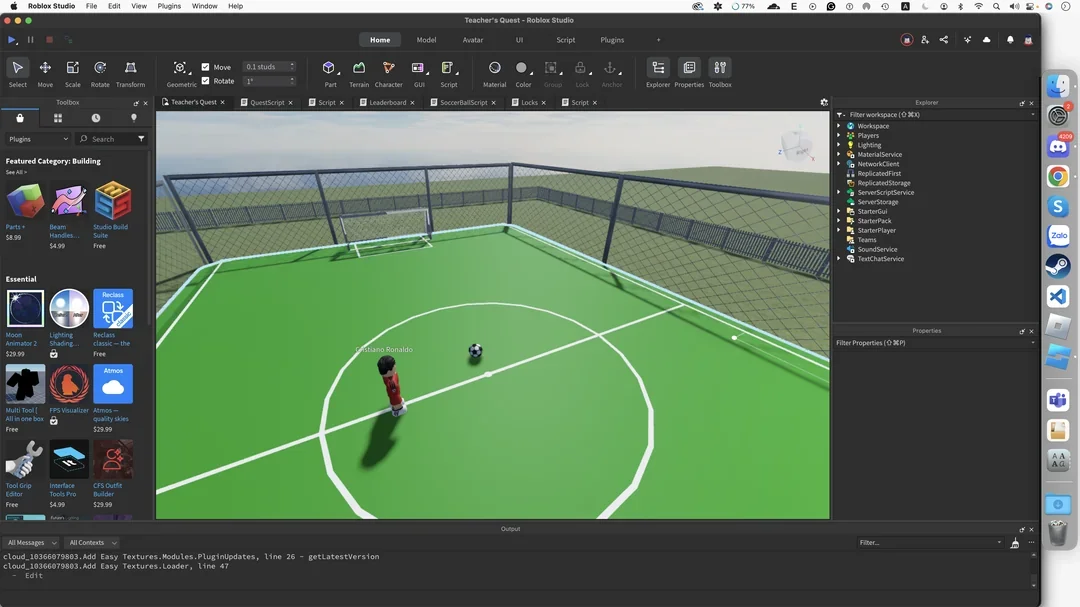
Task: Click See All in Featured Building category
Action: tap(17, 172)
